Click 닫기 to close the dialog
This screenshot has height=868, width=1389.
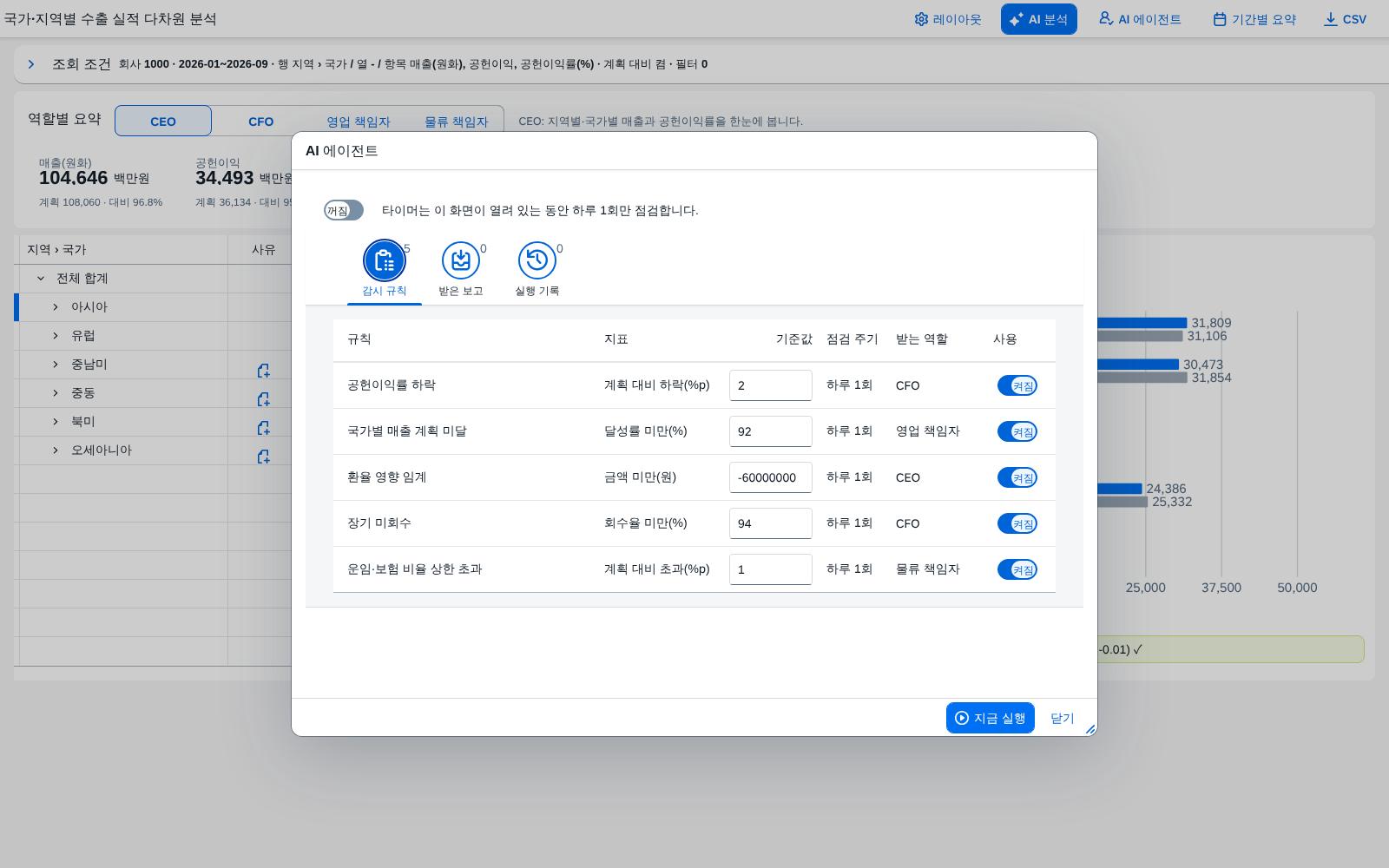[1063, 718]
